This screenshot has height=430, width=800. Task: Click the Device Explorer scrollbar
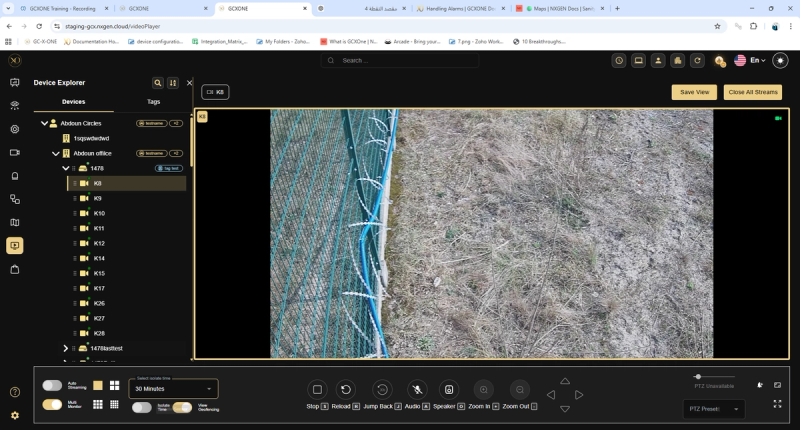click(x=191, y=140)
